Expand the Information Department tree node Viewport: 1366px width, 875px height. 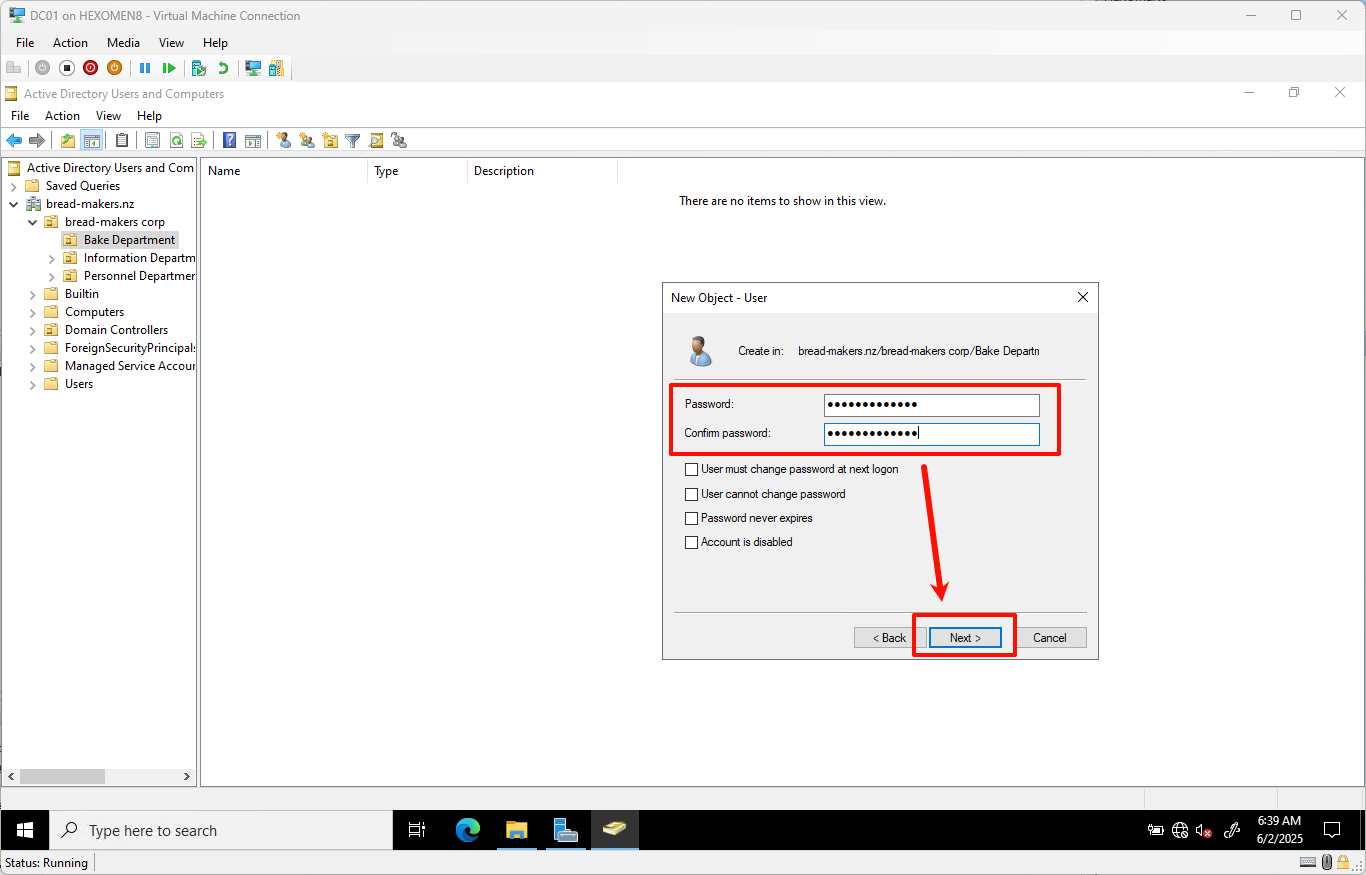[52, 258]
